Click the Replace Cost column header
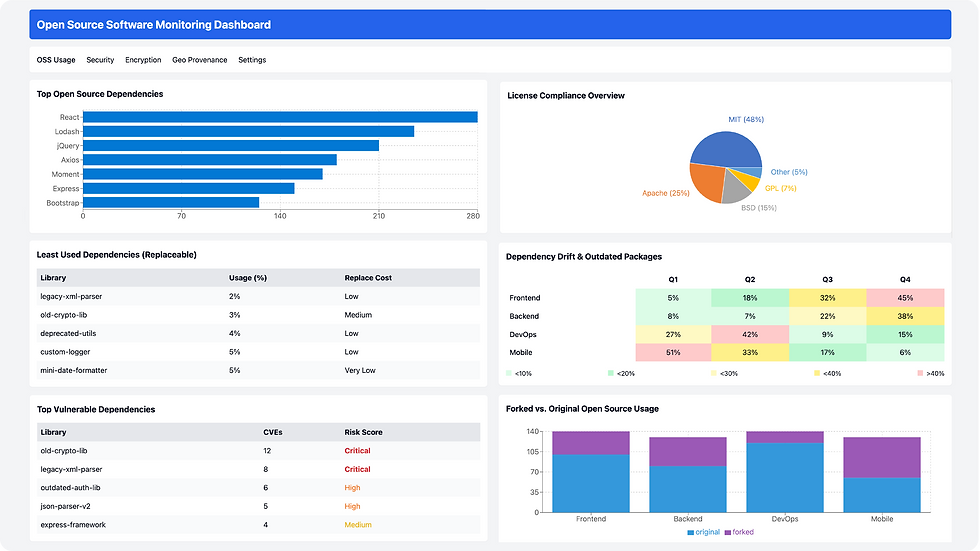The width and height of the screenshot is (980, 551). (368, 278)
